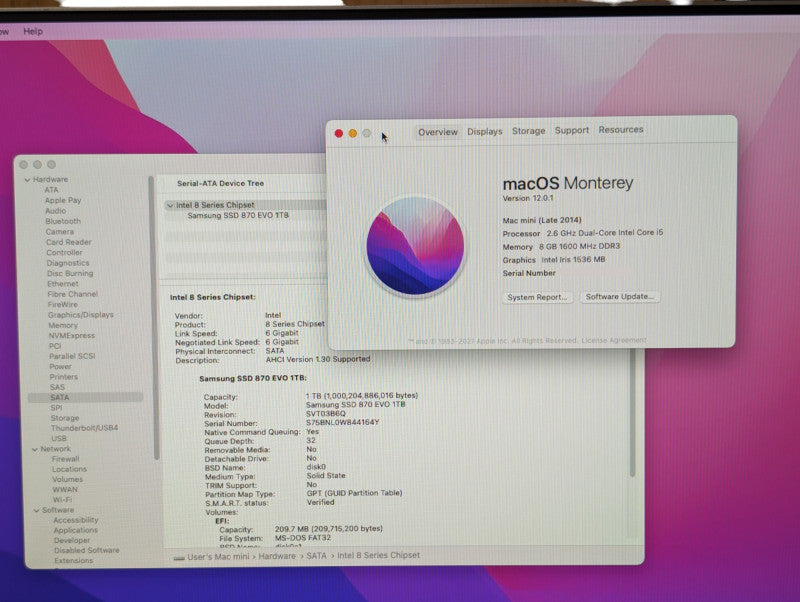Select the highlighted SATA sidebar entry
The height and width of the screenshot is (602, 800).
coord(85,397)
